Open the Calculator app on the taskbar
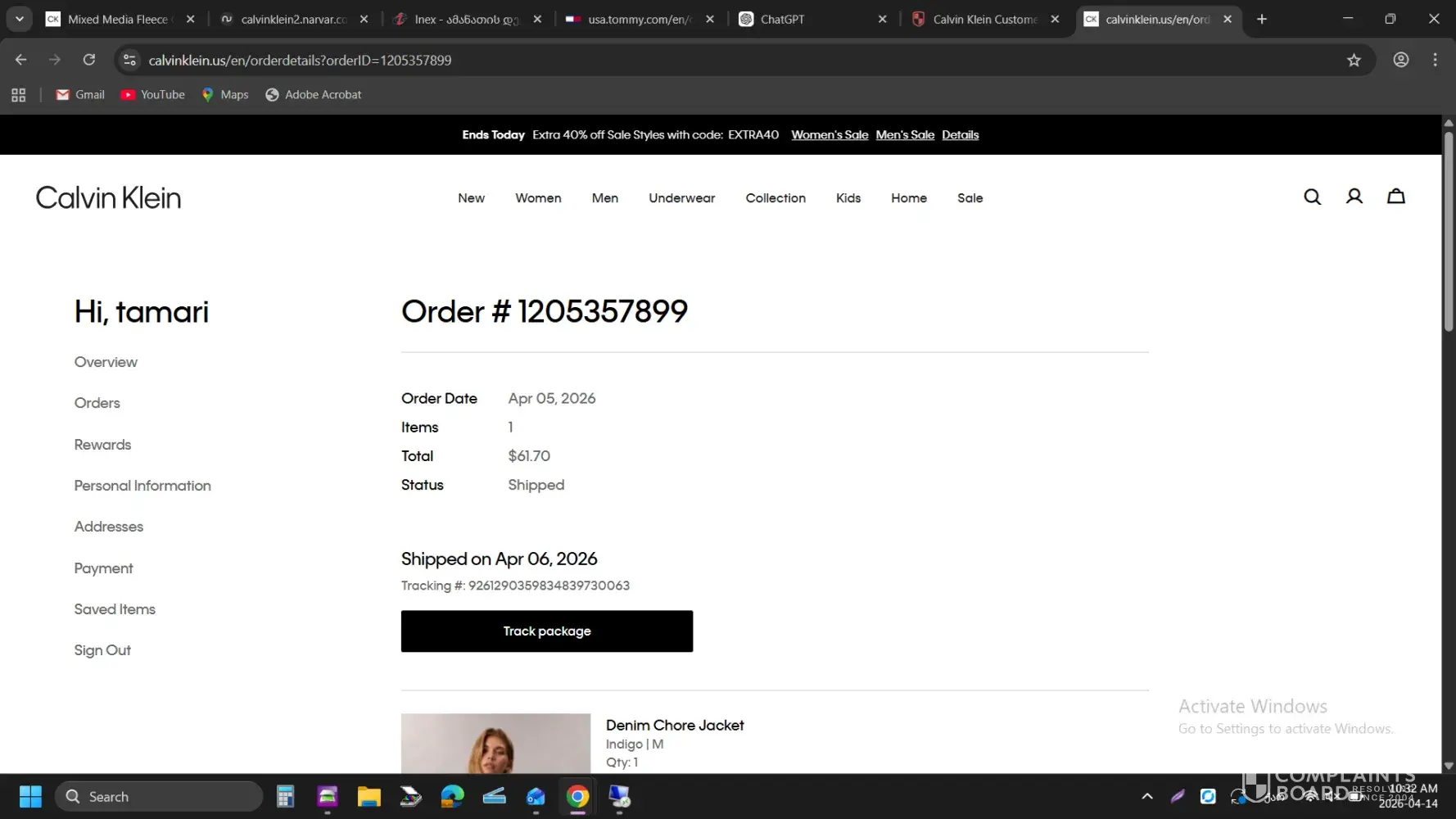Screen dimensions: 1456x819 [285, 796]
